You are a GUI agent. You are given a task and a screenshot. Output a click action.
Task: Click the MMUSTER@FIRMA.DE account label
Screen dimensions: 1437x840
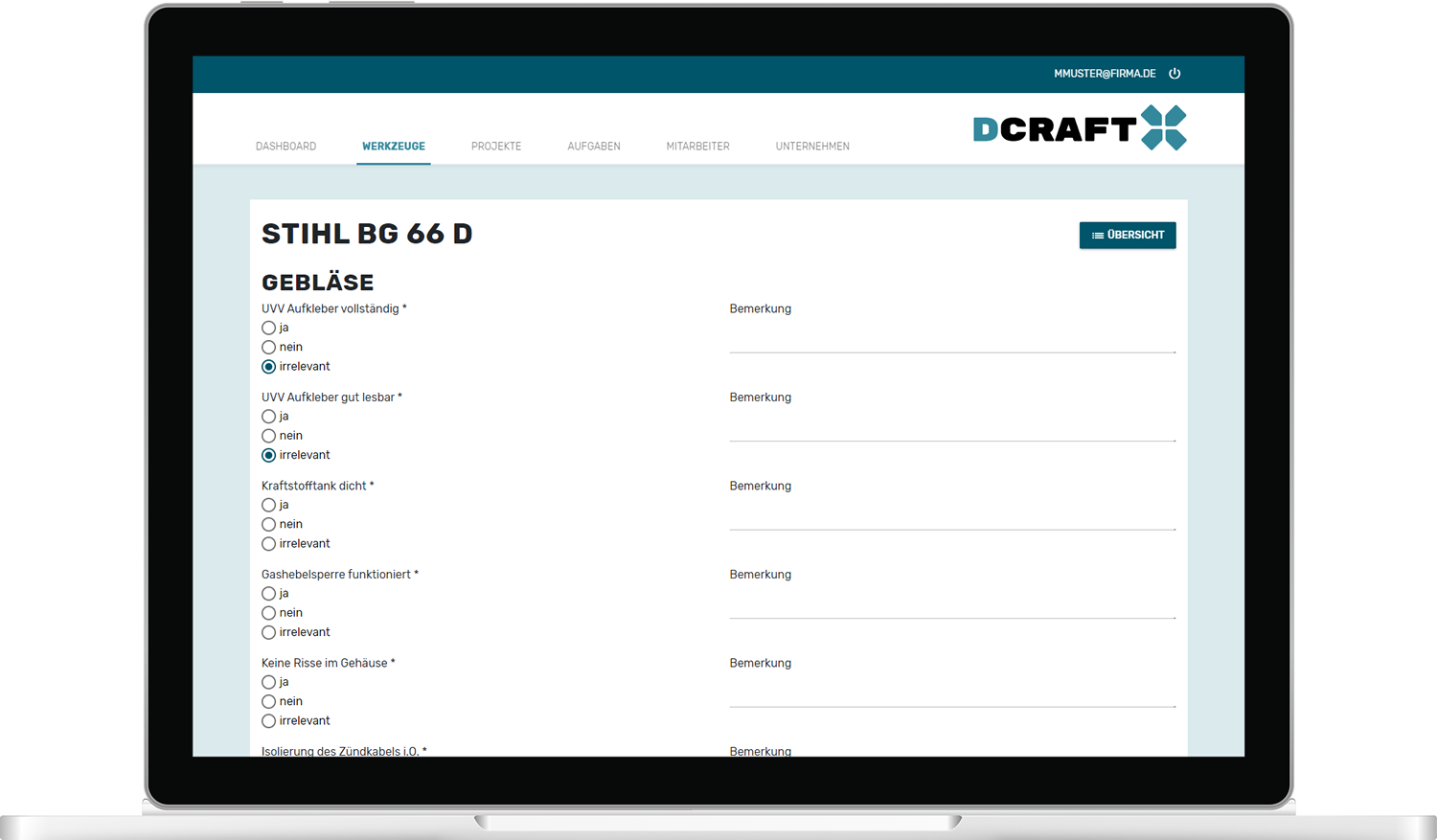[x=1105, y=74]
